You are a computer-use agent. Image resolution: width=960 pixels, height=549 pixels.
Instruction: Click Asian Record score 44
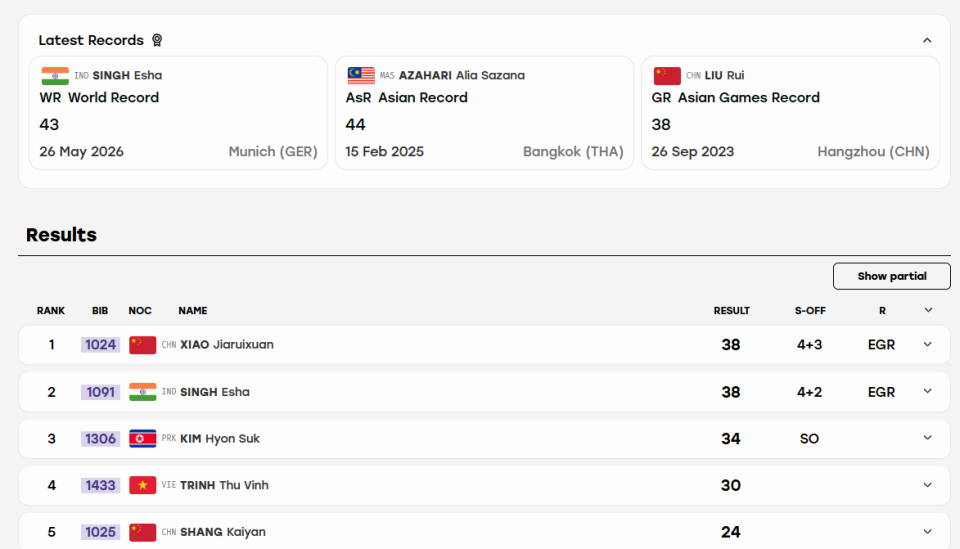355,125
